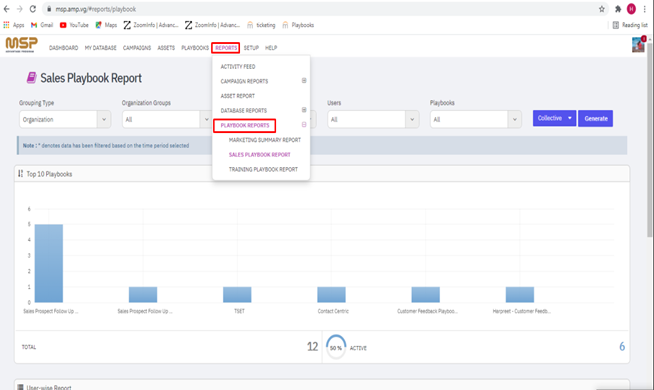654x390 pixels.
Task: Open user profile picture with notification badge
Action: 638,45
